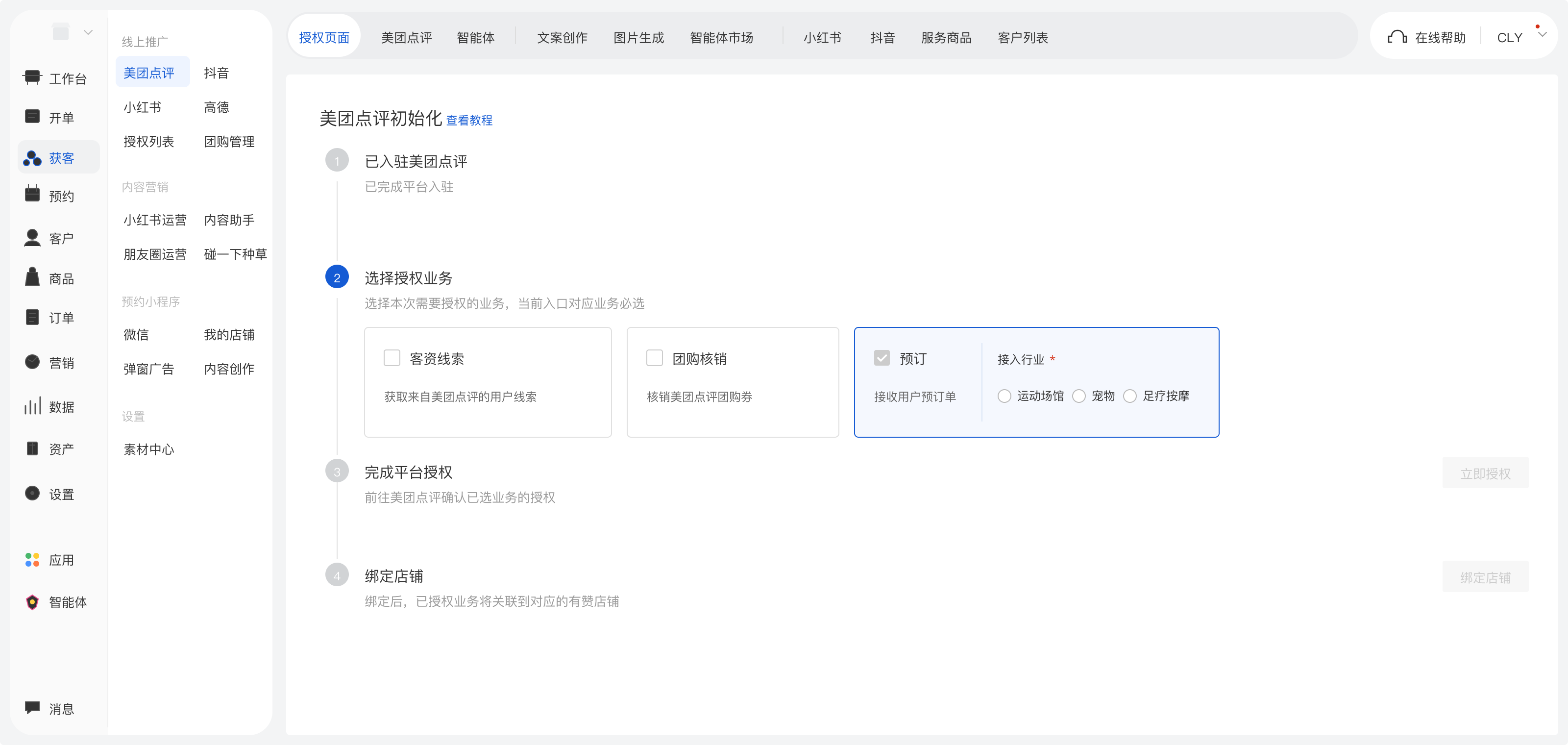The image size is (1568, 745).
Task: Open the 素材中心 submenu item
Action: 148,449
